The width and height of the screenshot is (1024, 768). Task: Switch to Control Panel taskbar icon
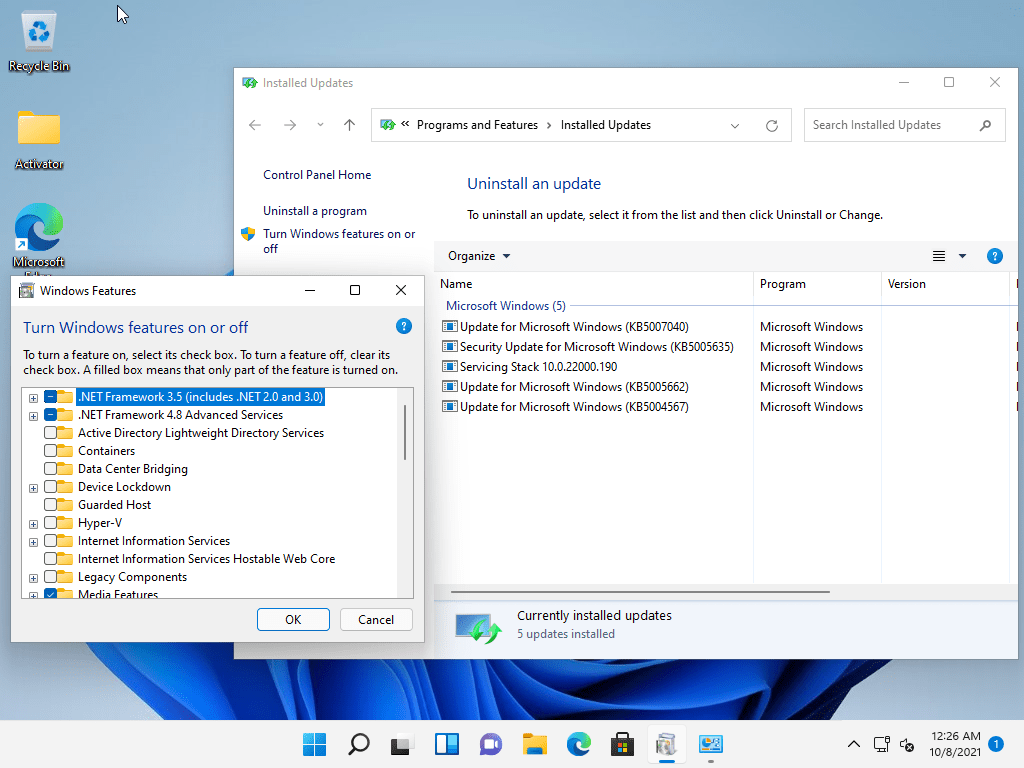click(x=711, y=744)
